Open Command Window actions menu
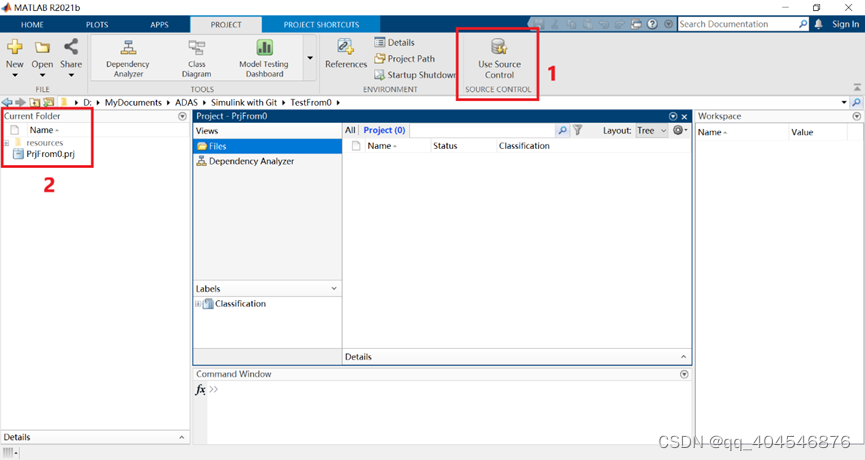The width and height of the screenshot is (865, 460). coord(684,375)
